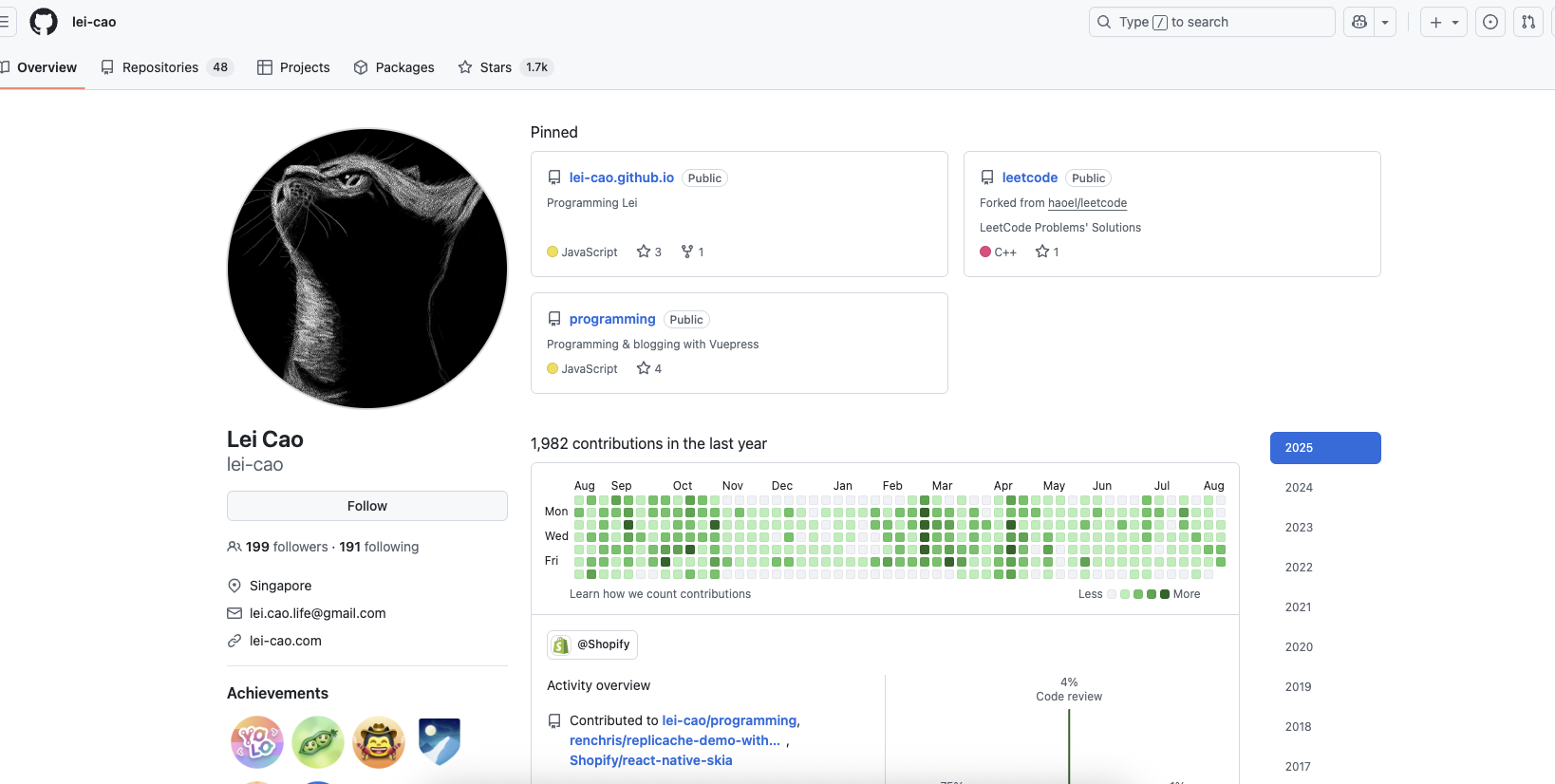View the 191 following list
The height and width of the screenshot is (784, 1555).
click(x=379, y=547)
